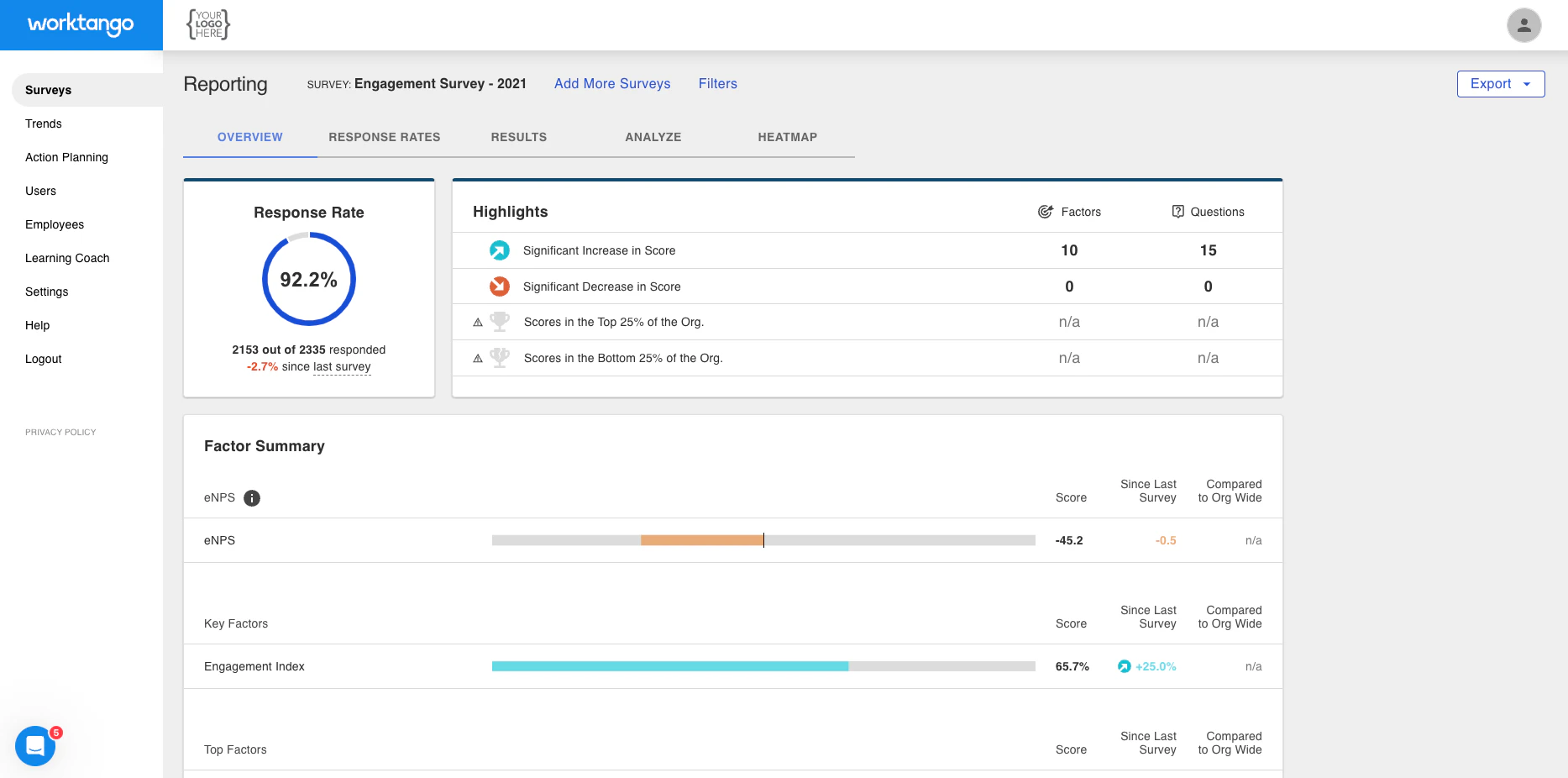Expand the Export dropdown

click(1500, 84)
